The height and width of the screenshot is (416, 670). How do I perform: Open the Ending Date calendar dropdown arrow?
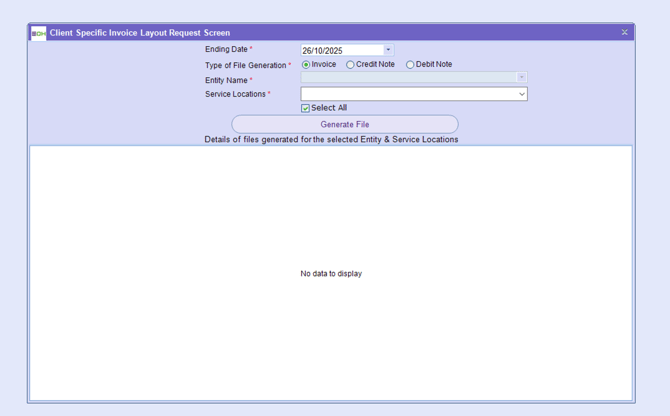coord(389,50)
